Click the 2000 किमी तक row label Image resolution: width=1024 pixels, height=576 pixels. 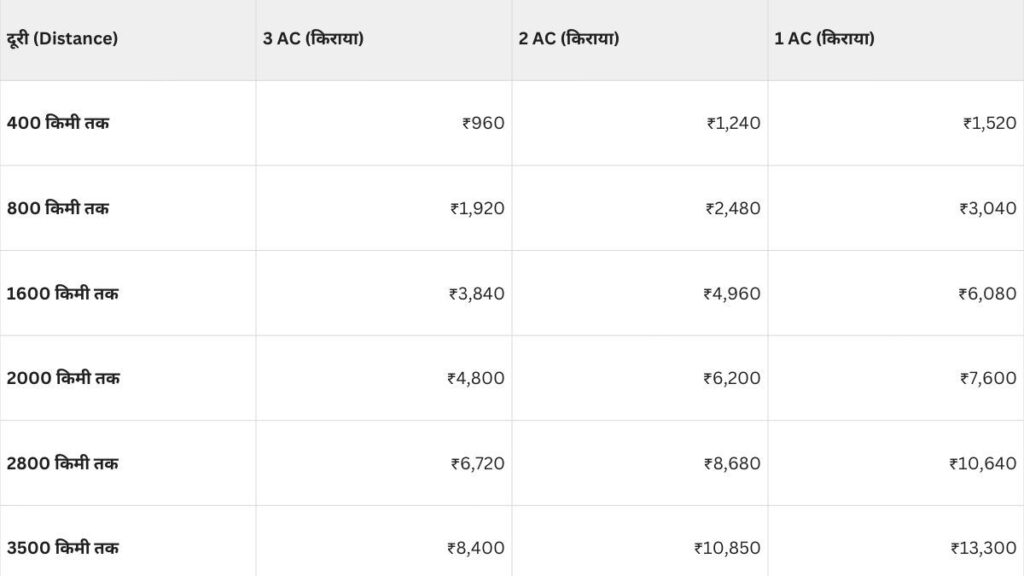pyautogui.click(x=63, y=378)
